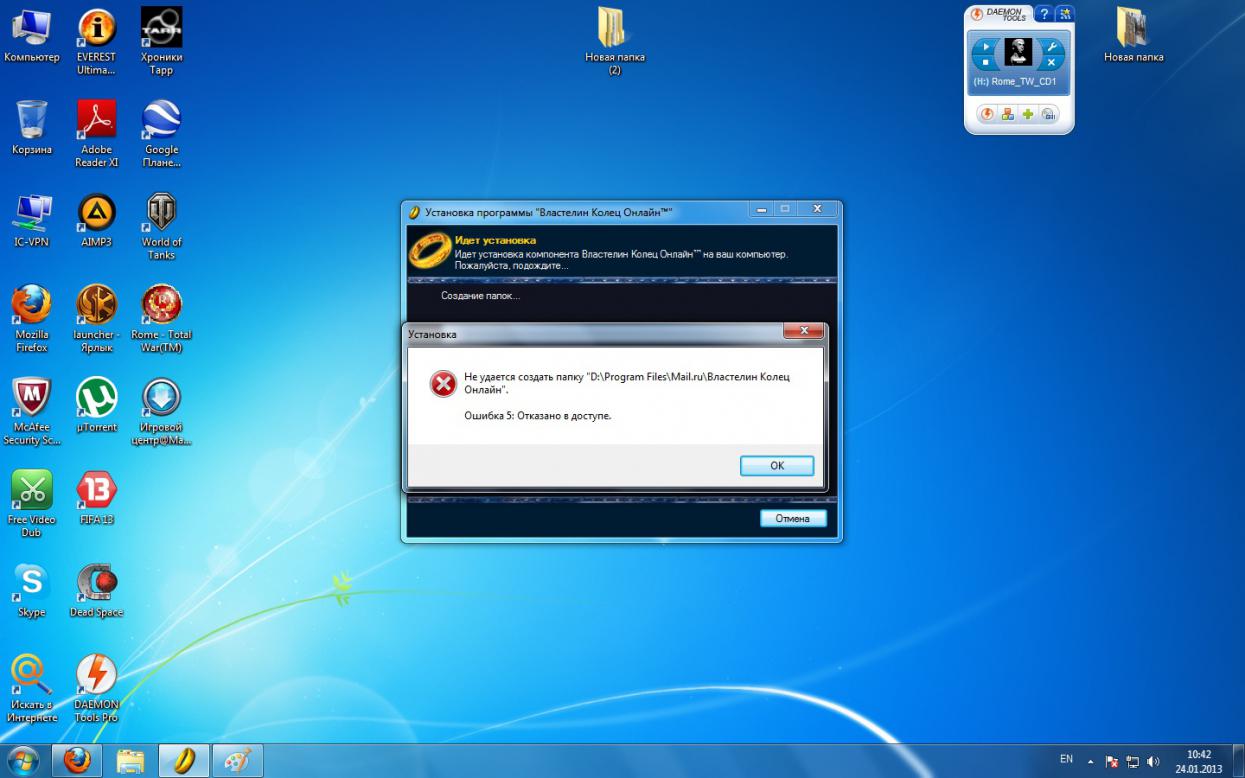Select the DAEMON Tools Pro desktop shortcut
Viewport: 1245px width, 778px height.
point(96,689)
